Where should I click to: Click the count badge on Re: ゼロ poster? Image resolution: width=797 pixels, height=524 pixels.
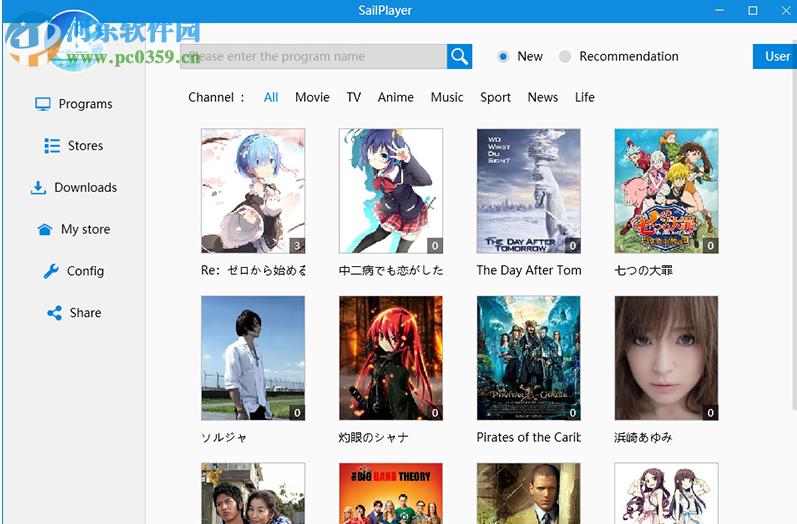[297, 246]
